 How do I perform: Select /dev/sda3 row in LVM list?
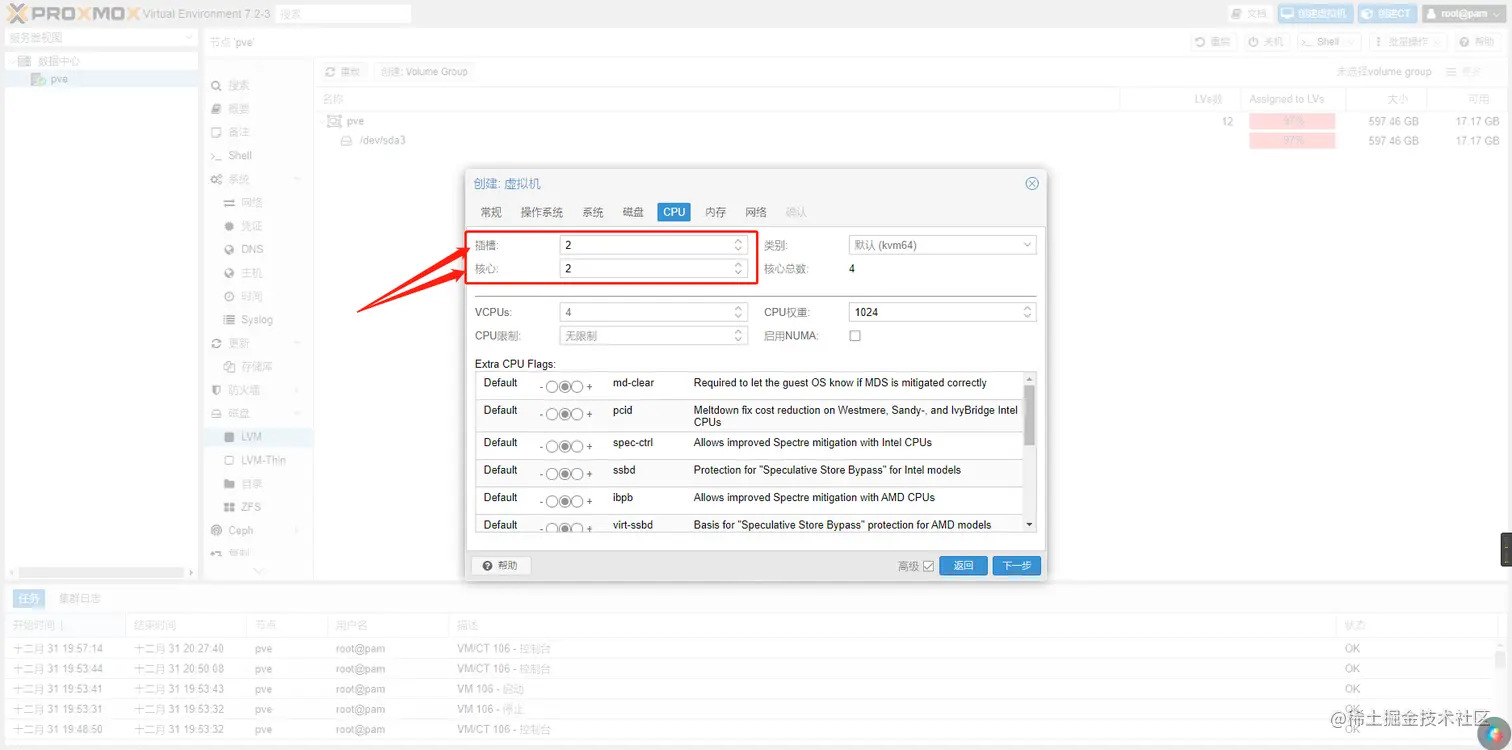pyautogui.click(x=911, y=141)
